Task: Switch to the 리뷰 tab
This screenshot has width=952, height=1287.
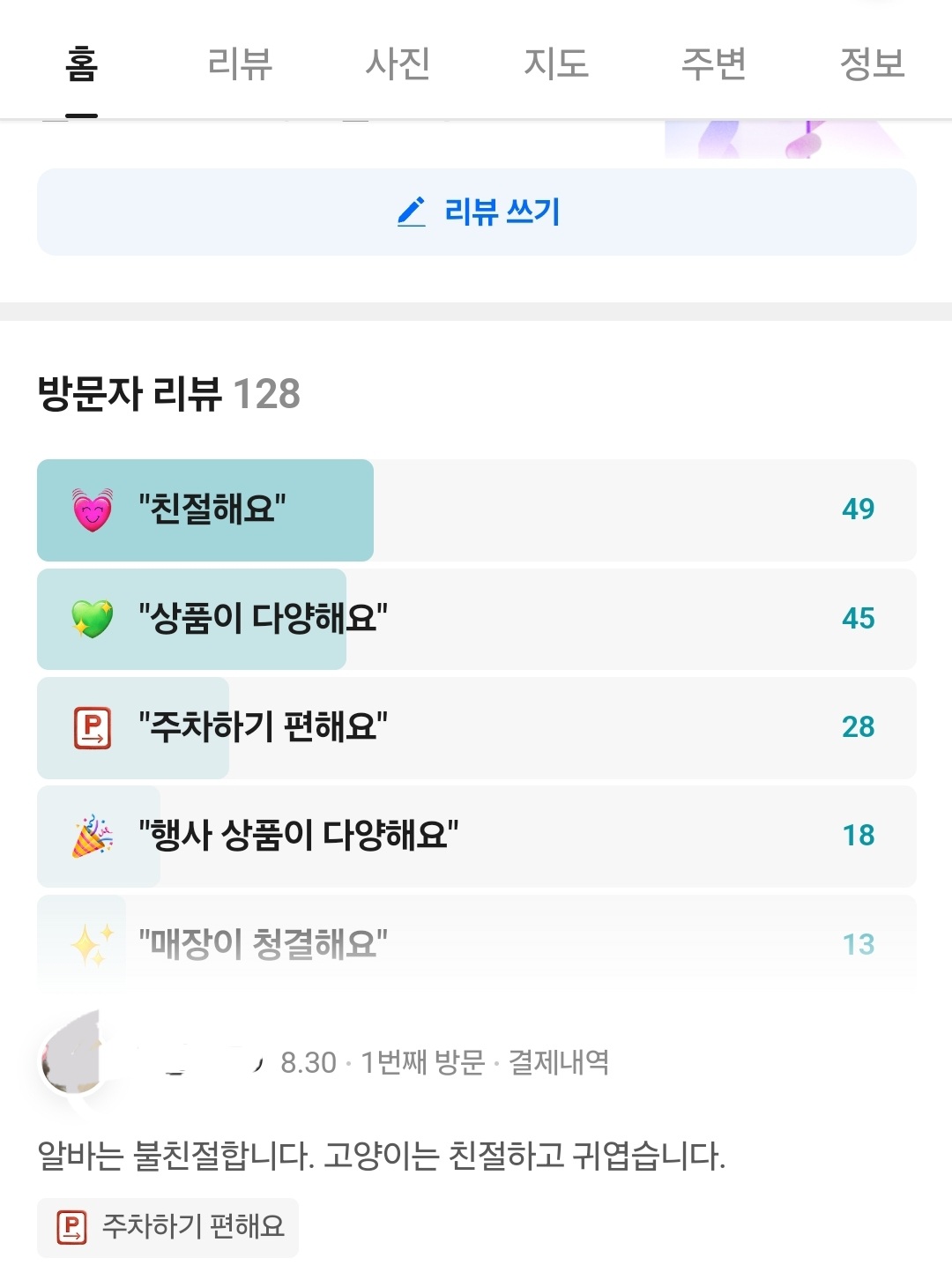Action: 240,63
